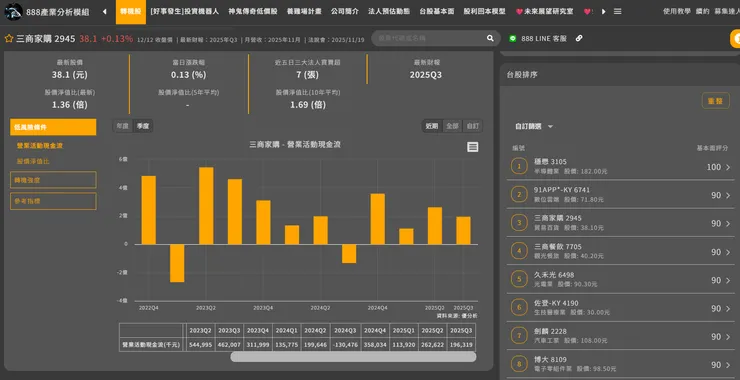This screenshot has height=380, width=740.
Task: Expand 三商餐飲 7705 row chevron
Action: tap(728, 252)
